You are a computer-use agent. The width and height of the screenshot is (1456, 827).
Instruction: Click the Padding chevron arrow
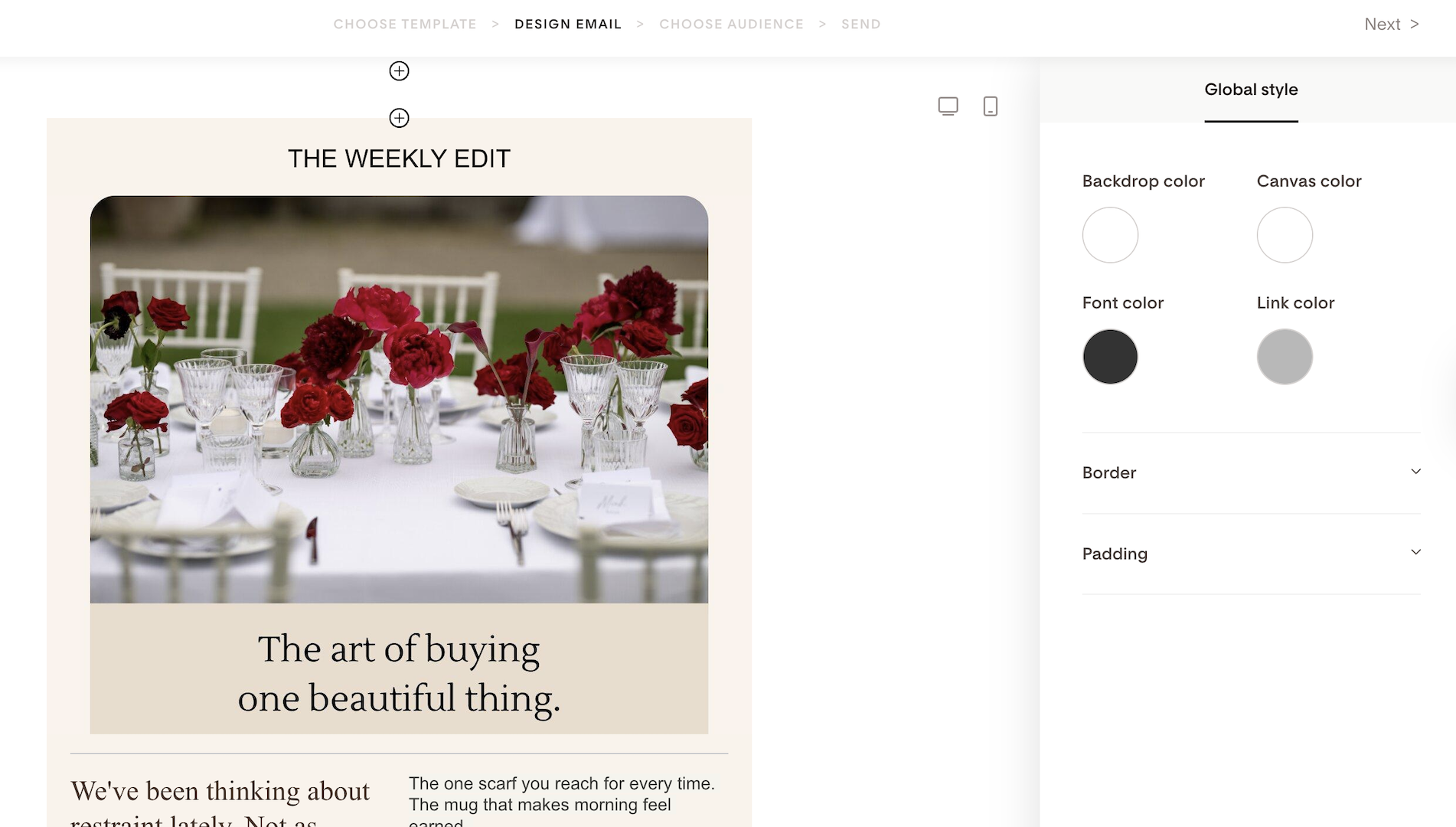pos(1415,552)
